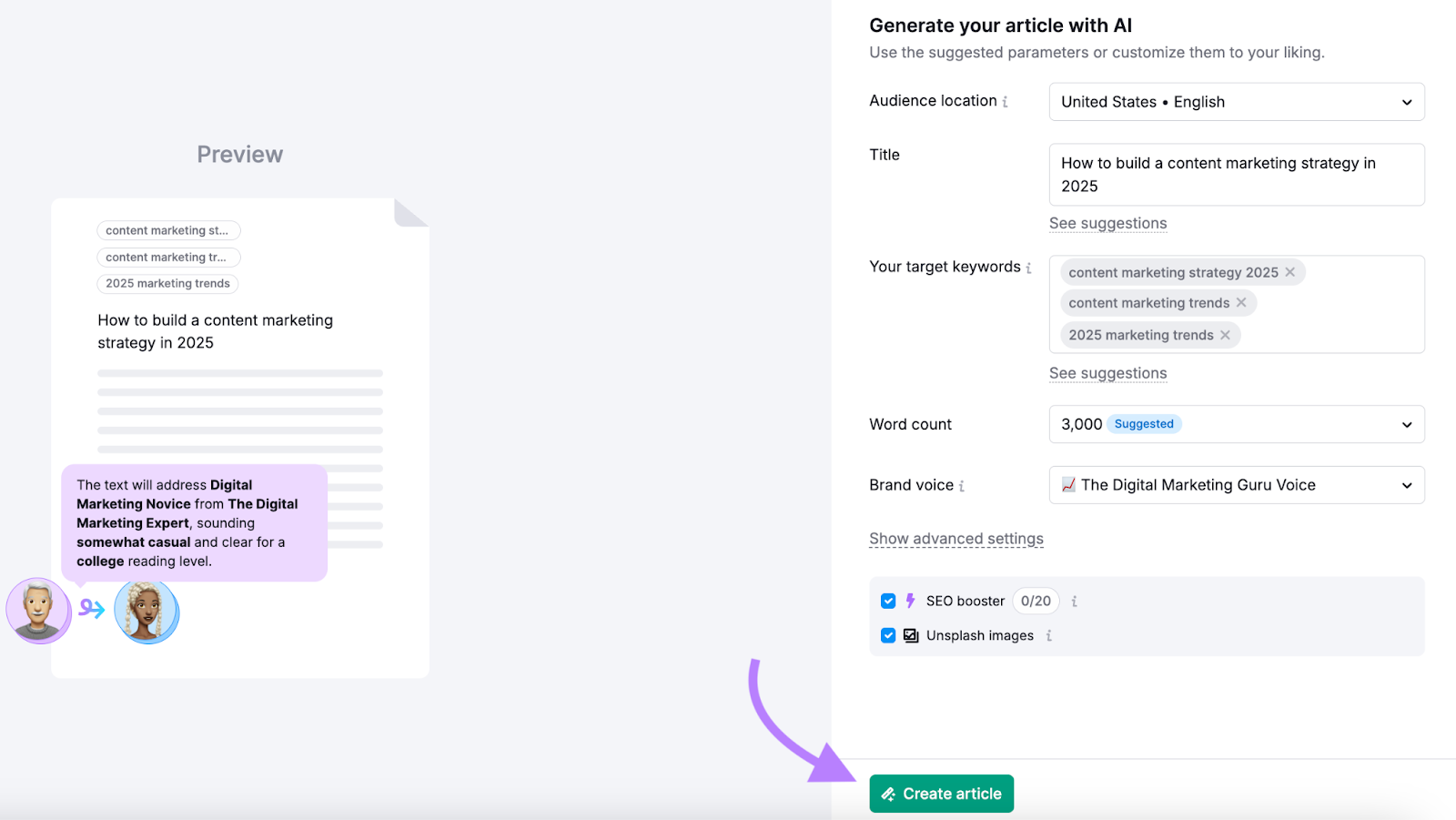The image size is (1456, 820).
Task: Remove the 'content marketing trends' keyword tag
Action: click(x=1241, y=302)
